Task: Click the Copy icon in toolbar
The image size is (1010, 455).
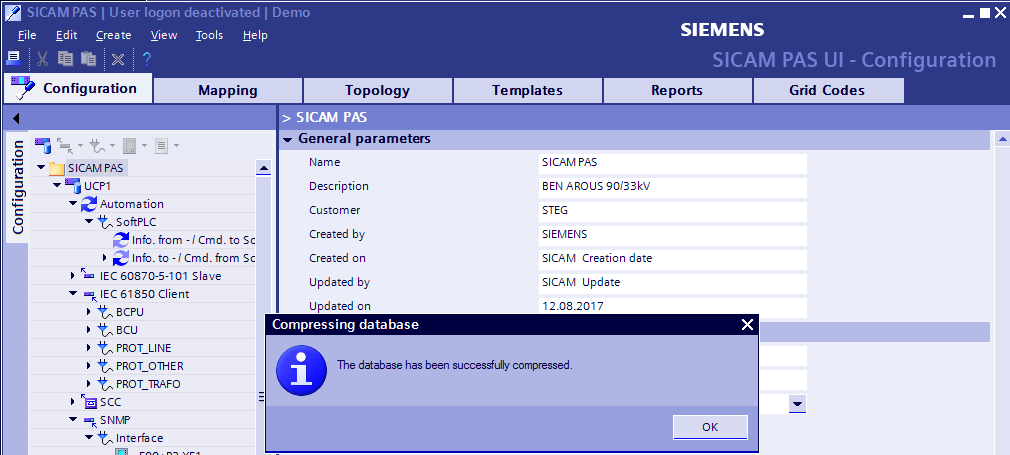Action: tap(66, 59)
